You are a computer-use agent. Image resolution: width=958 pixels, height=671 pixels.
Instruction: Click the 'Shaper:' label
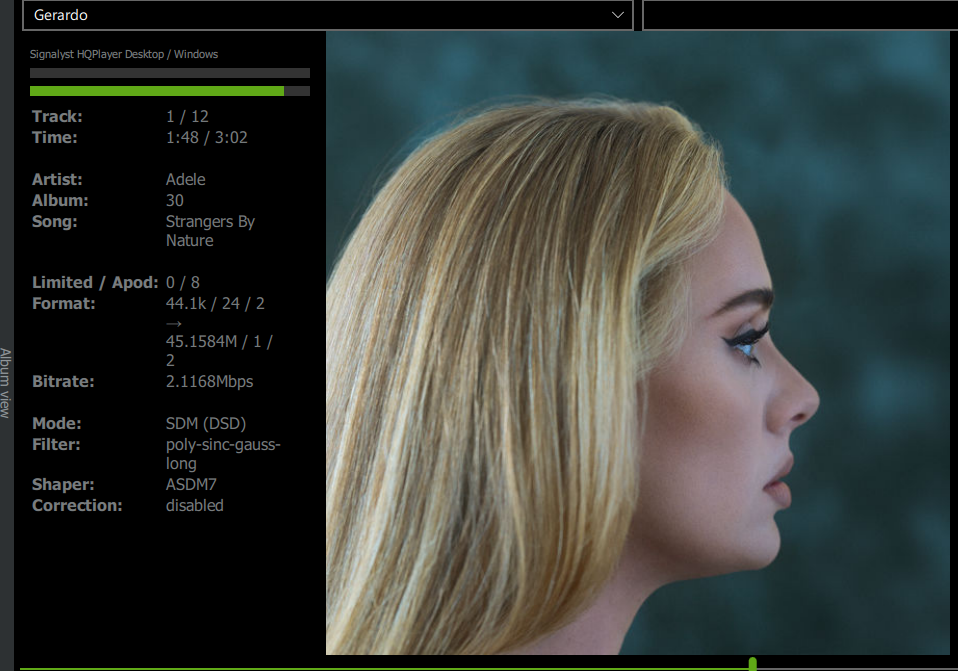pyautogui.click(x=63, y=485)
